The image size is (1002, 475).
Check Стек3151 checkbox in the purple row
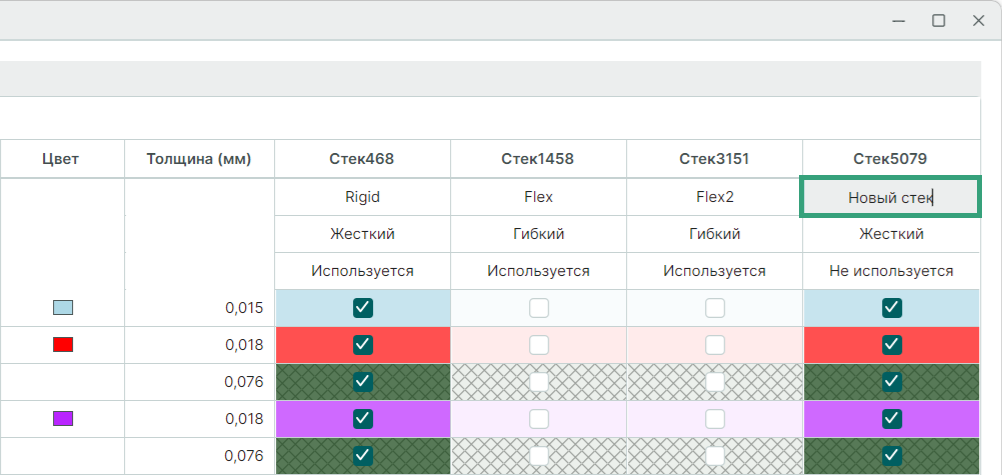(x=715, y=419)
